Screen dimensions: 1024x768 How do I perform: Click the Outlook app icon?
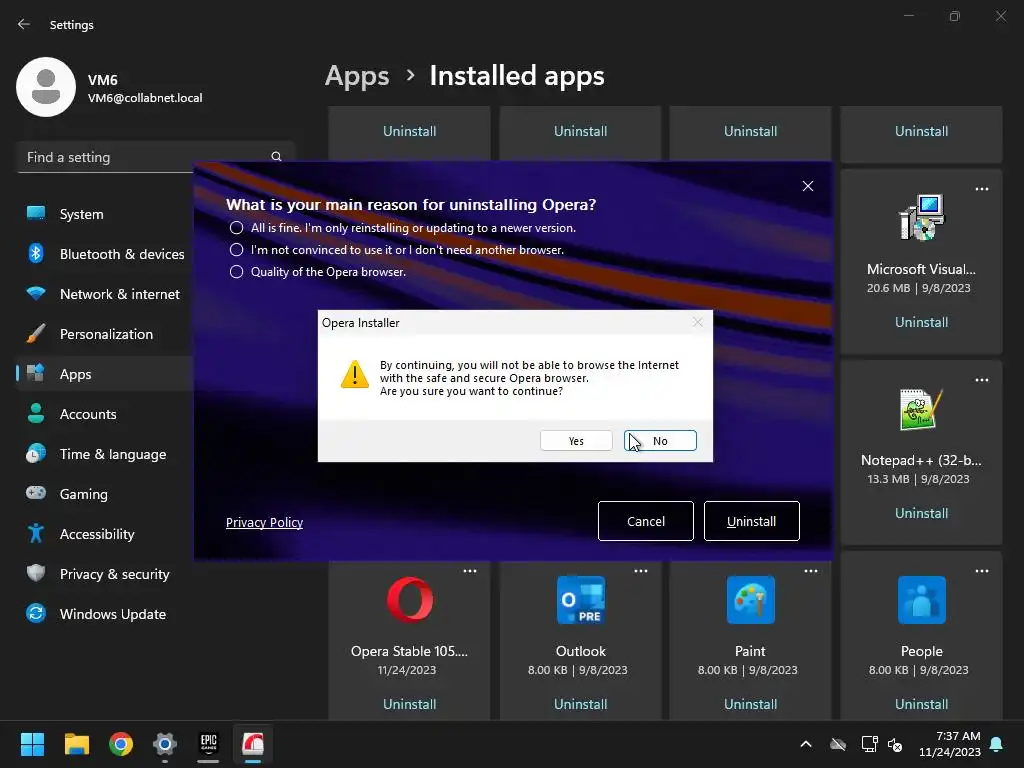tap(581, 600)
